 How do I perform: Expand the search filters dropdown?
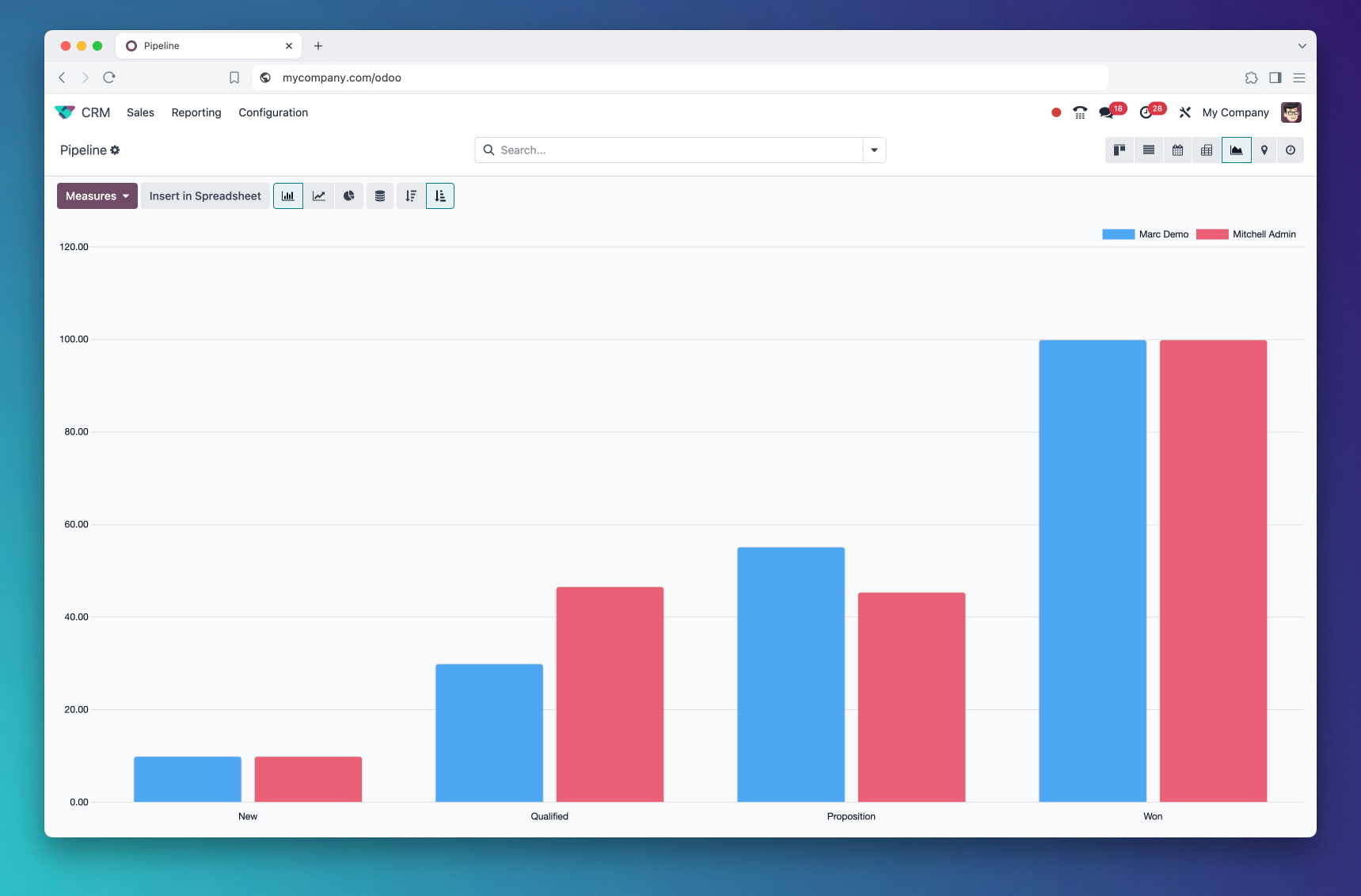(x=873, y=150)
